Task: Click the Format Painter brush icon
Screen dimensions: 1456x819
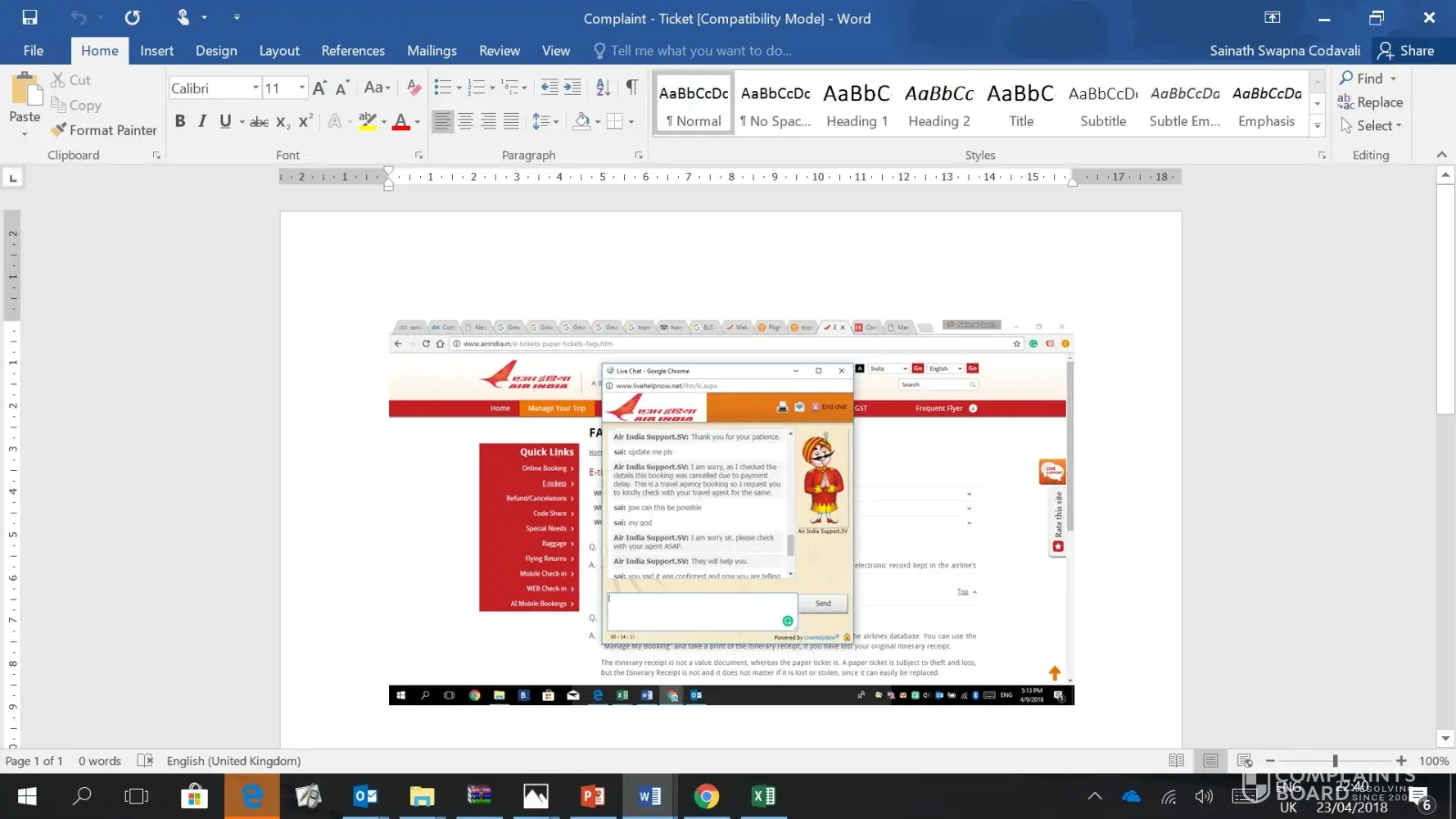Action: point(58,130)
